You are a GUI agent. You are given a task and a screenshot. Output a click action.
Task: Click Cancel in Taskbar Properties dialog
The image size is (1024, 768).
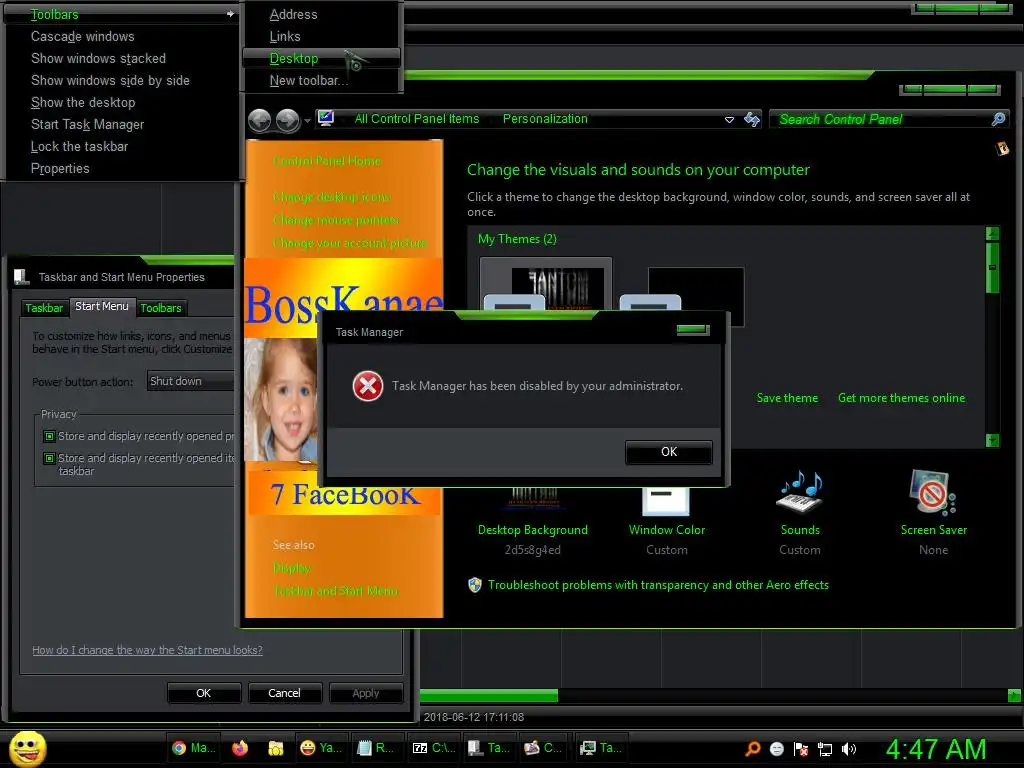[284, 693]
